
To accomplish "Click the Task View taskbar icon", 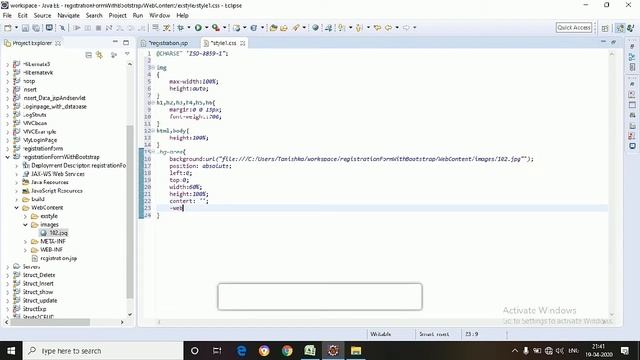I will click(217, 351).
